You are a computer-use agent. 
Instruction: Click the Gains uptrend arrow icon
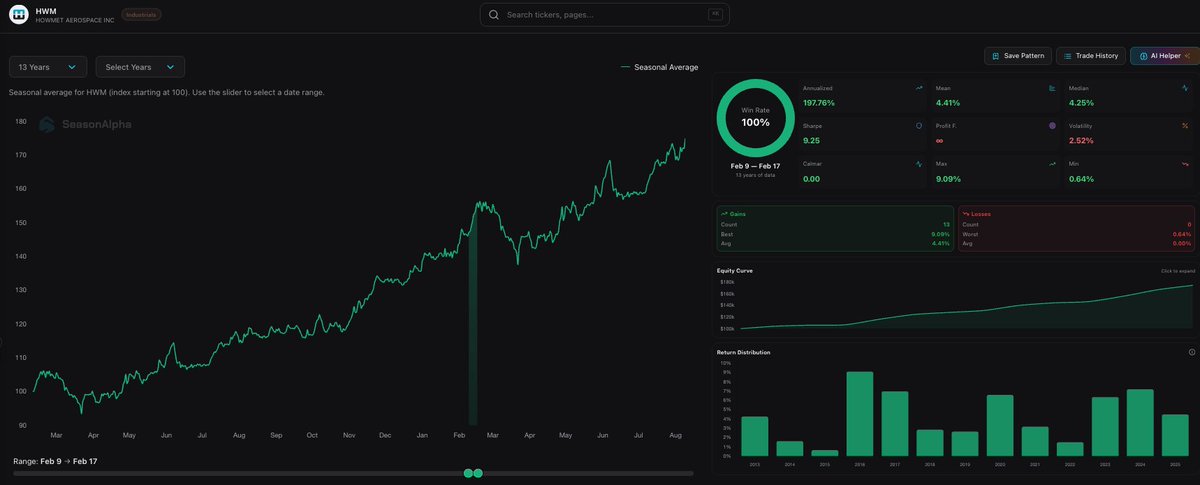coord(724,214)
